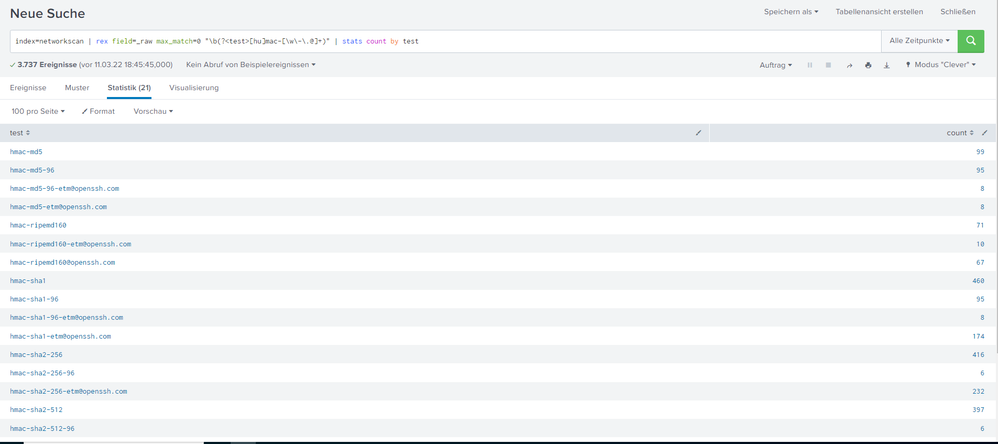The height and width of the screenshot is (444, 998).
Task: Export results with download icon
Action: 886,65
